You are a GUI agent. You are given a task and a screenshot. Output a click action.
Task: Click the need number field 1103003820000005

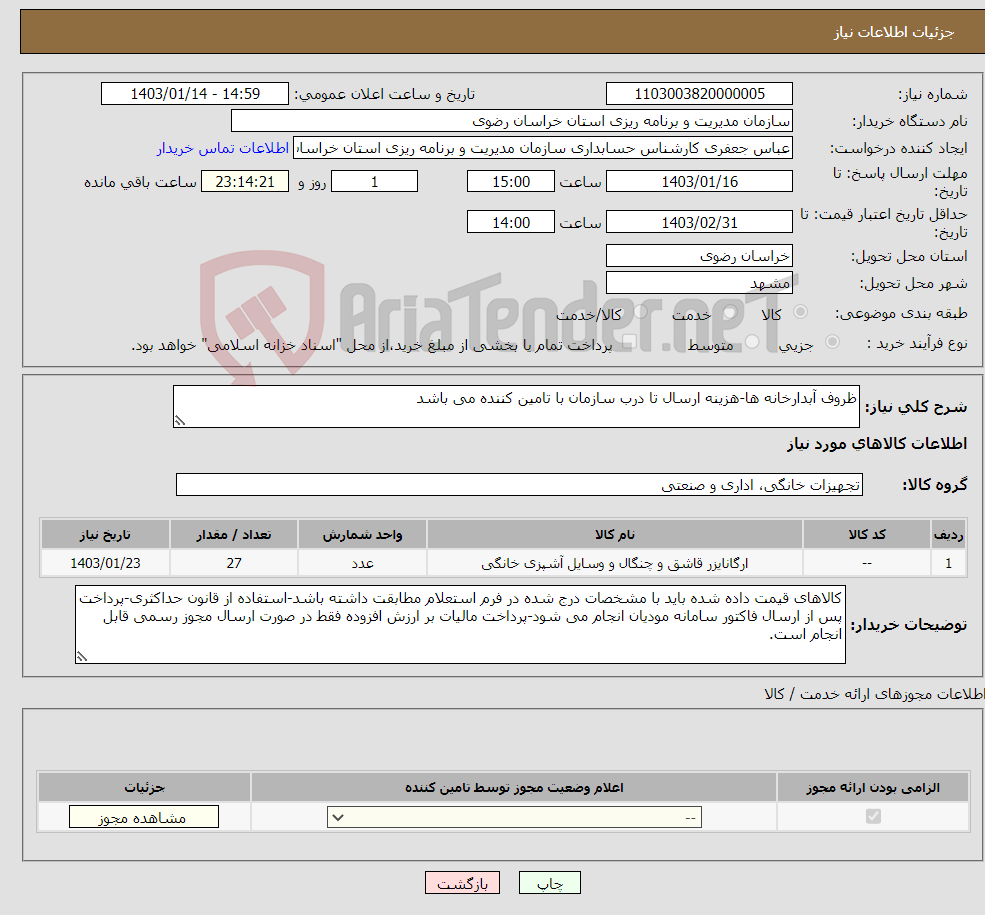coord(699,94)
